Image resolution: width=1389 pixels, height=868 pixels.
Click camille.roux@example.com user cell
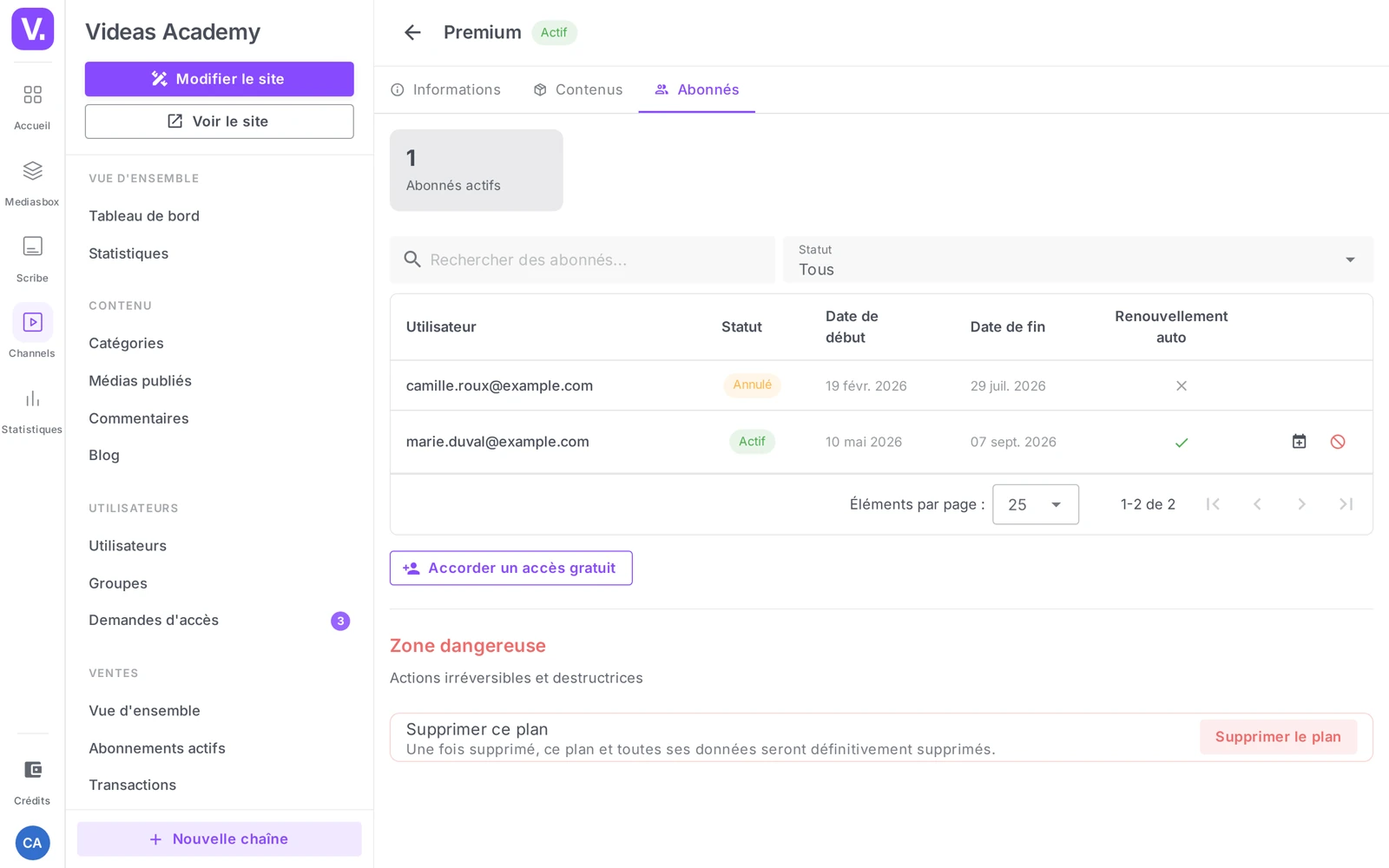tap(499, 385)
